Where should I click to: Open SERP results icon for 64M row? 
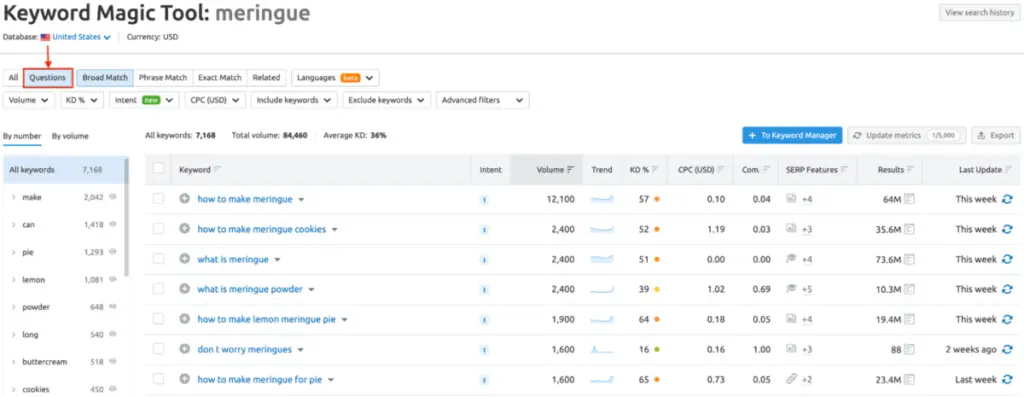[909, 199]
